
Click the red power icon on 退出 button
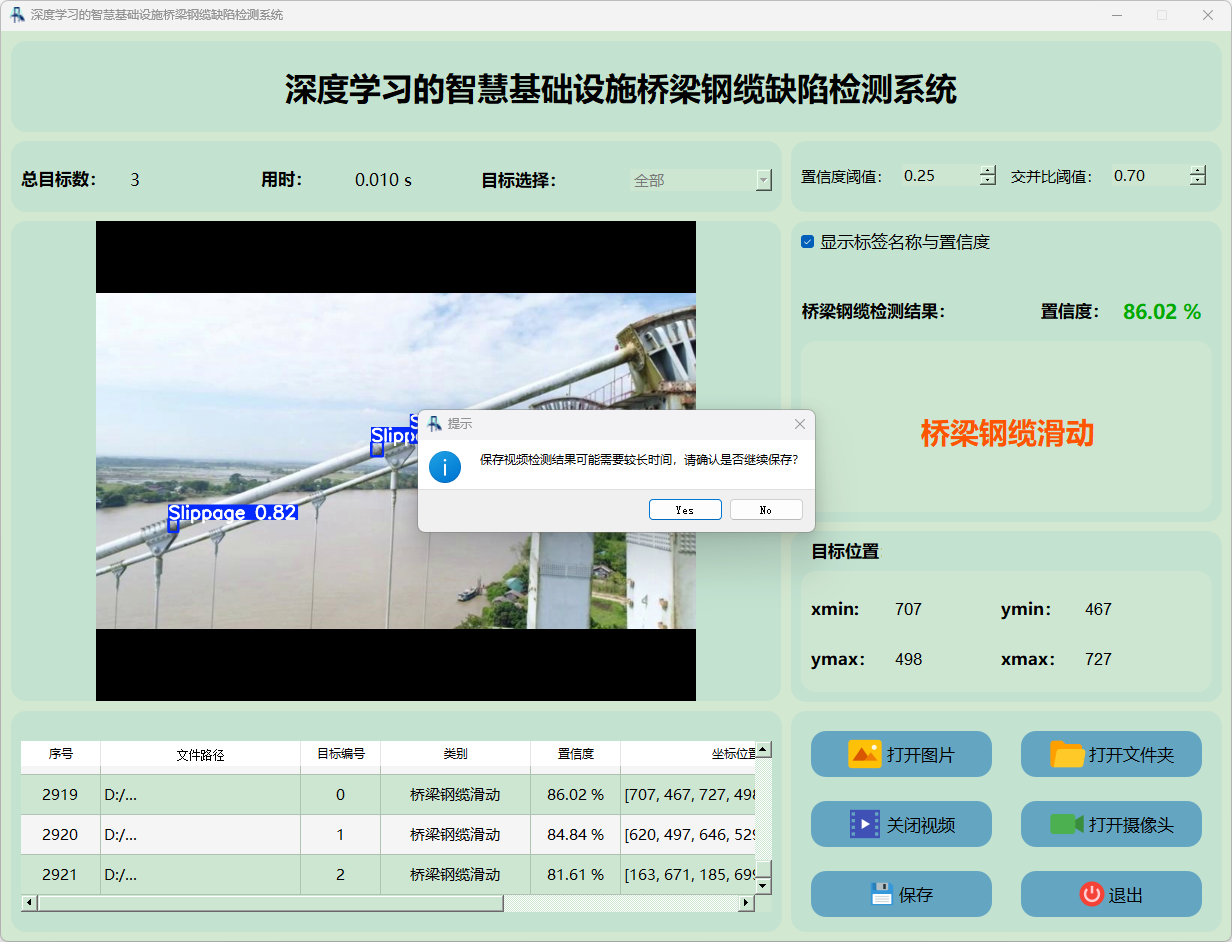coord(1091,894)
